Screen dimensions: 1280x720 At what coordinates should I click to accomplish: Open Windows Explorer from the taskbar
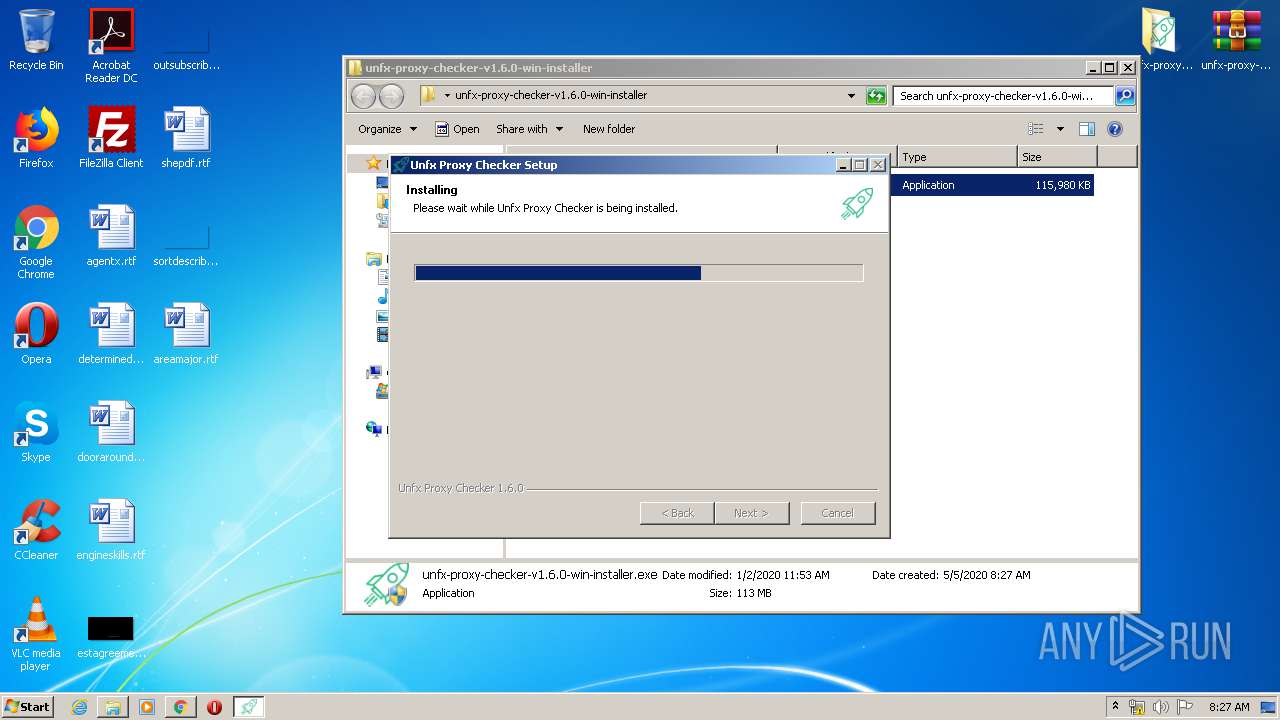click(113, 707)
